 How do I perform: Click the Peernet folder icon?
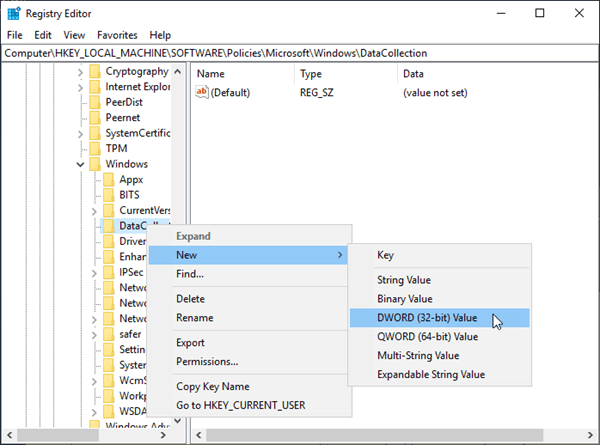[x=95, y=117]
